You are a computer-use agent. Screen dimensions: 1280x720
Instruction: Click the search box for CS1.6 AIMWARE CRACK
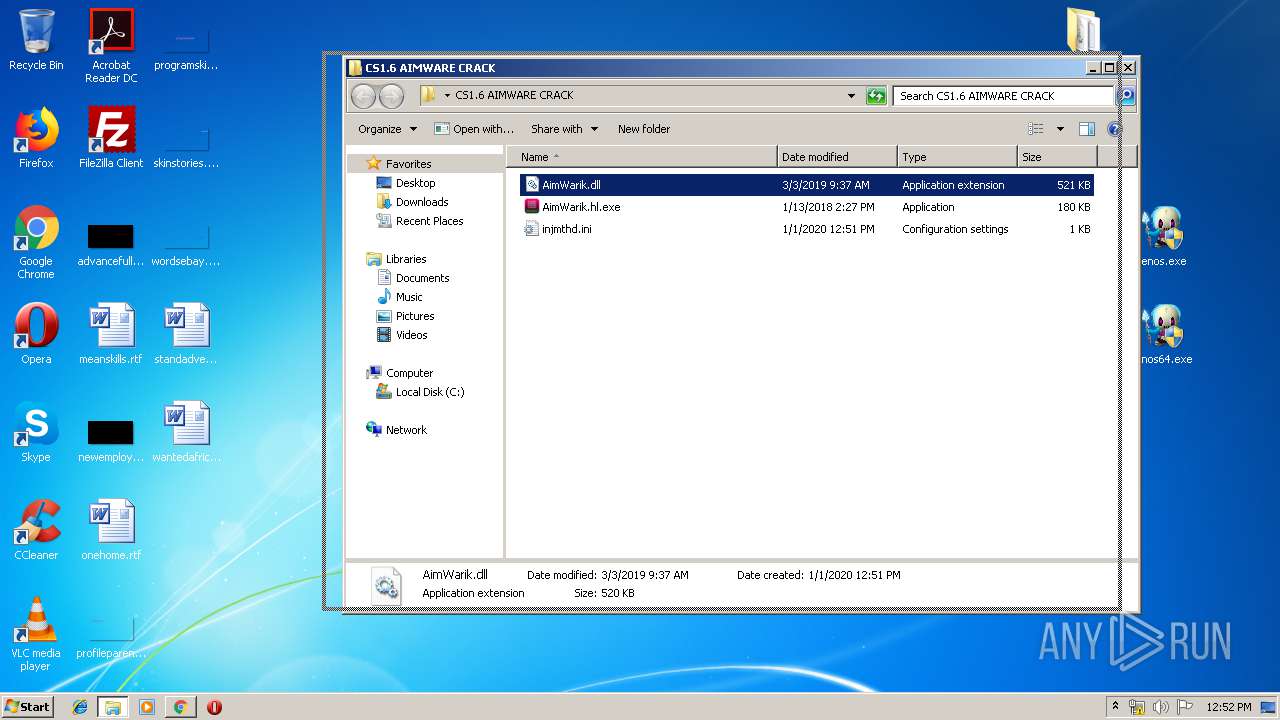pos(1003,96)
